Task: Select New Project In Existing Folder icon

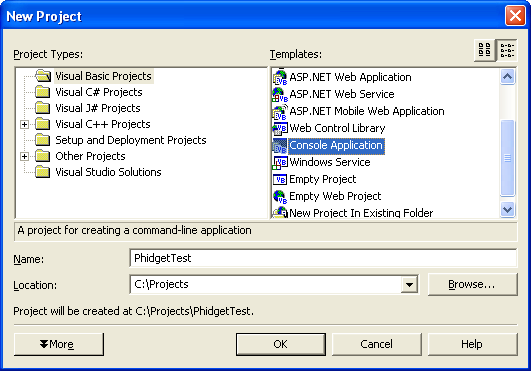Action: pyautogui.click(x=280, y=213)
